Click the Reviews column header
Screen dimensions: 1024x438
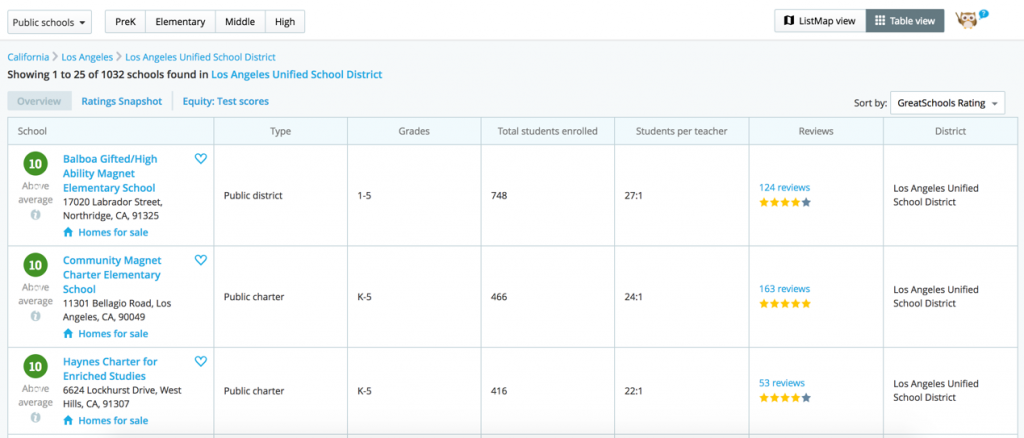point(816,131)
